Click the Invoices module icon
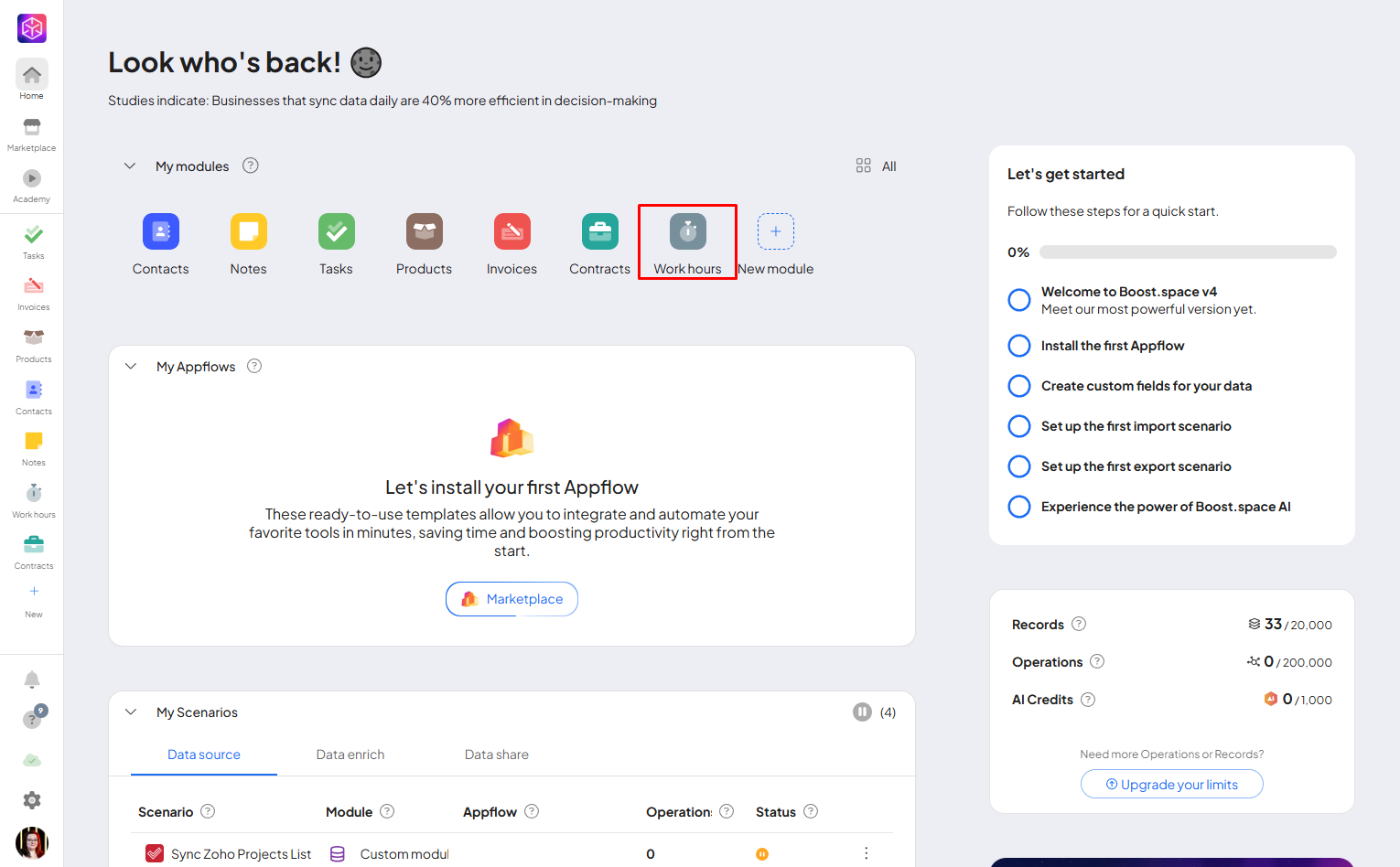Screen dimensions: 1400x867 point(512,232)
